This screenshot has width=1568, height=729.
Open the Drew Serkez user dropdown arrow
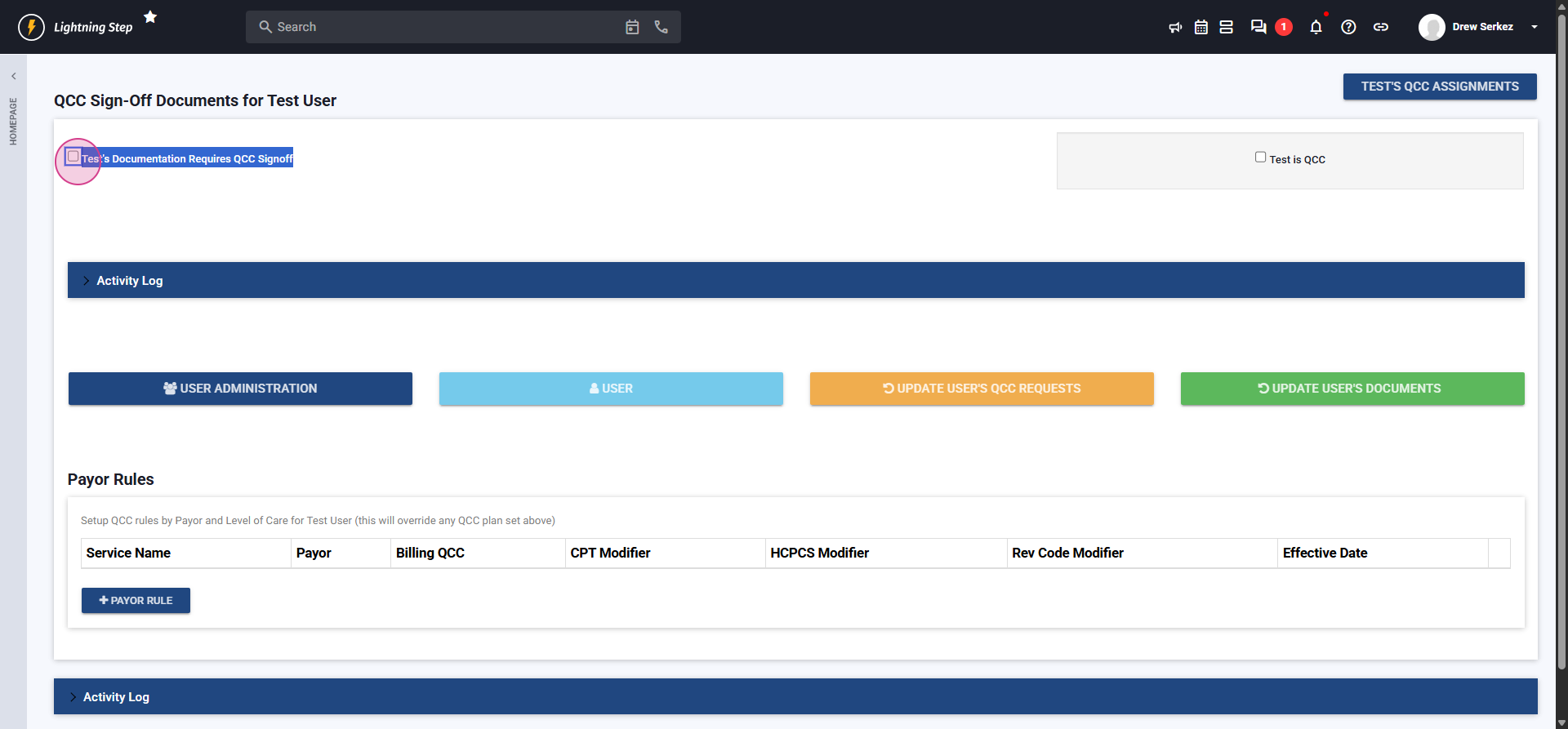coord(1535,27)
